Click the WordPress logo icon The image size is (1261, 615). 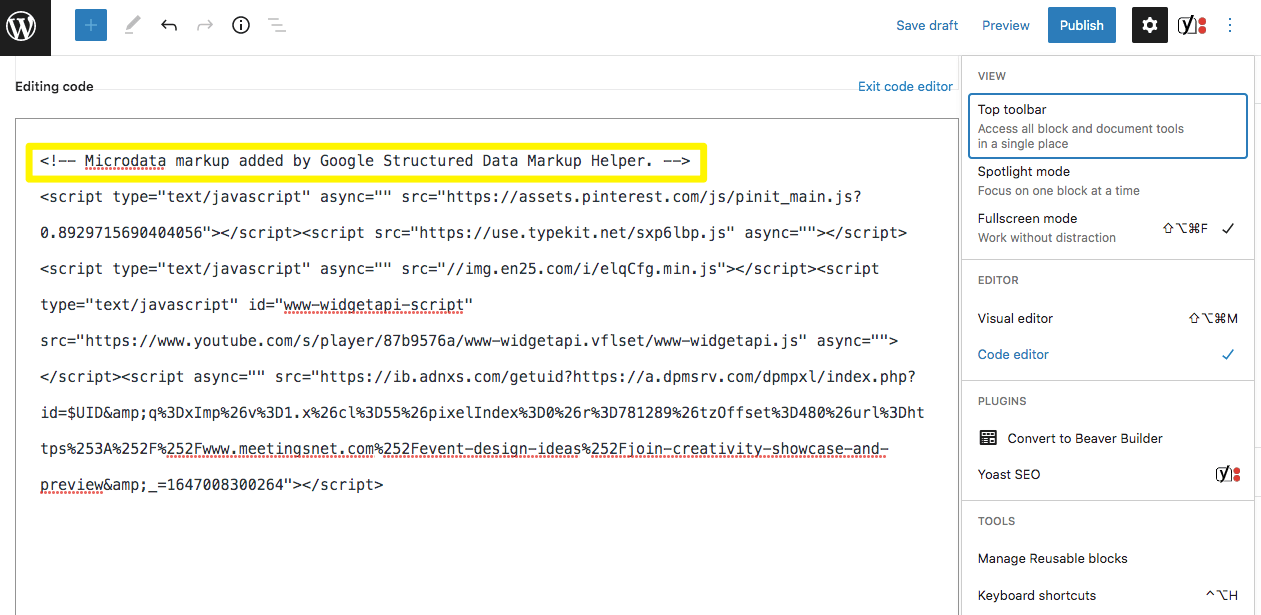click(25, 27)
